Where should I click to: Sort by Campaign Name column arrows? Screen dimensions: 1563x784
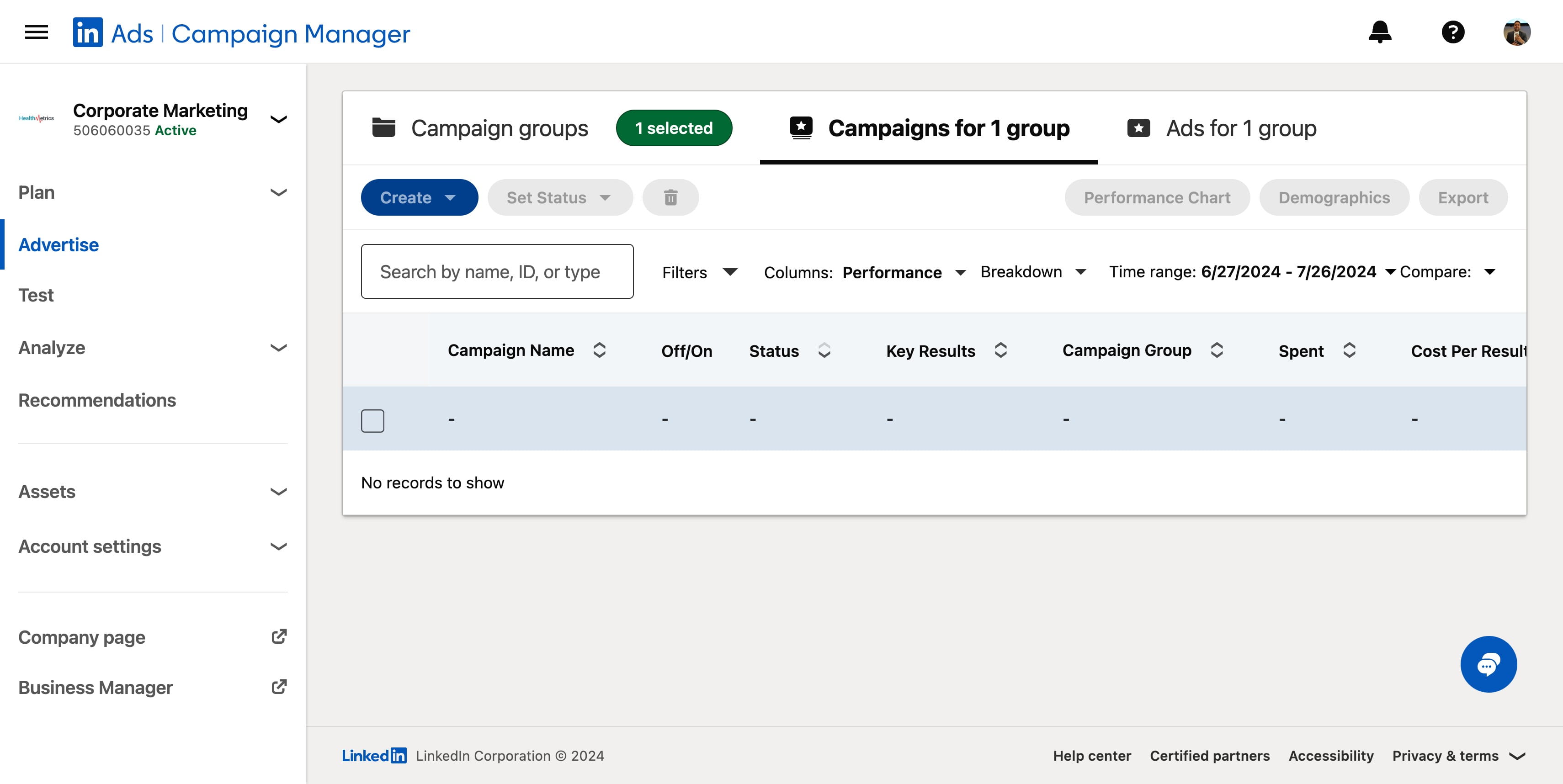click(x=600, y=350)
